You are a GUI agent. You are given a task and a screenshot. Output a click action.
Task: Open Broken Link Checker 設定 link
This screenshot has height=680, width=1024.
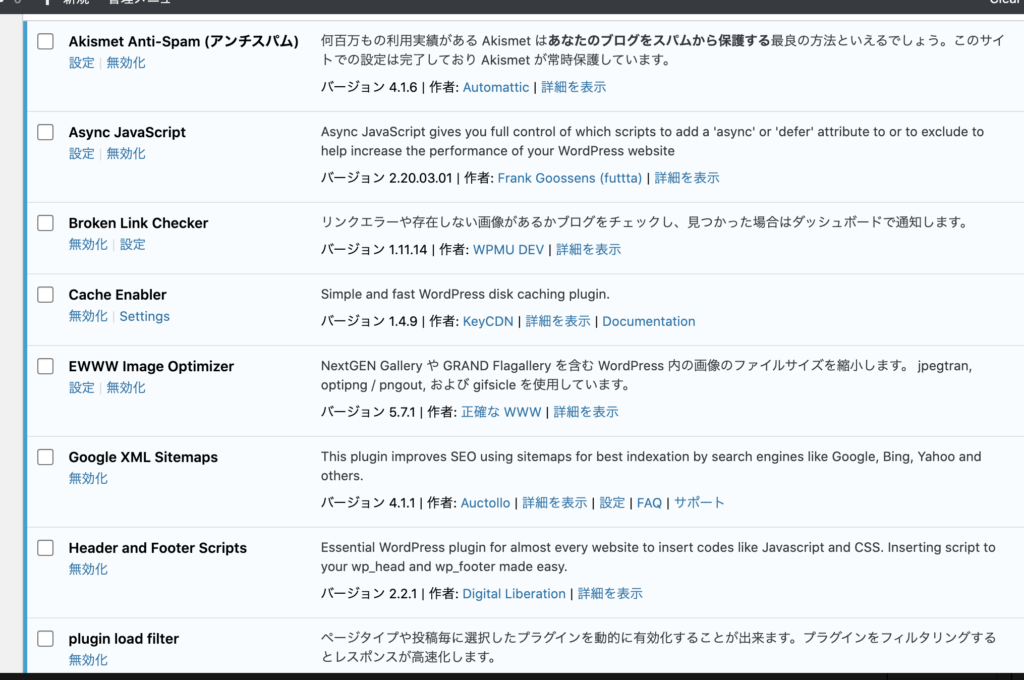click(x=133, y=244)
